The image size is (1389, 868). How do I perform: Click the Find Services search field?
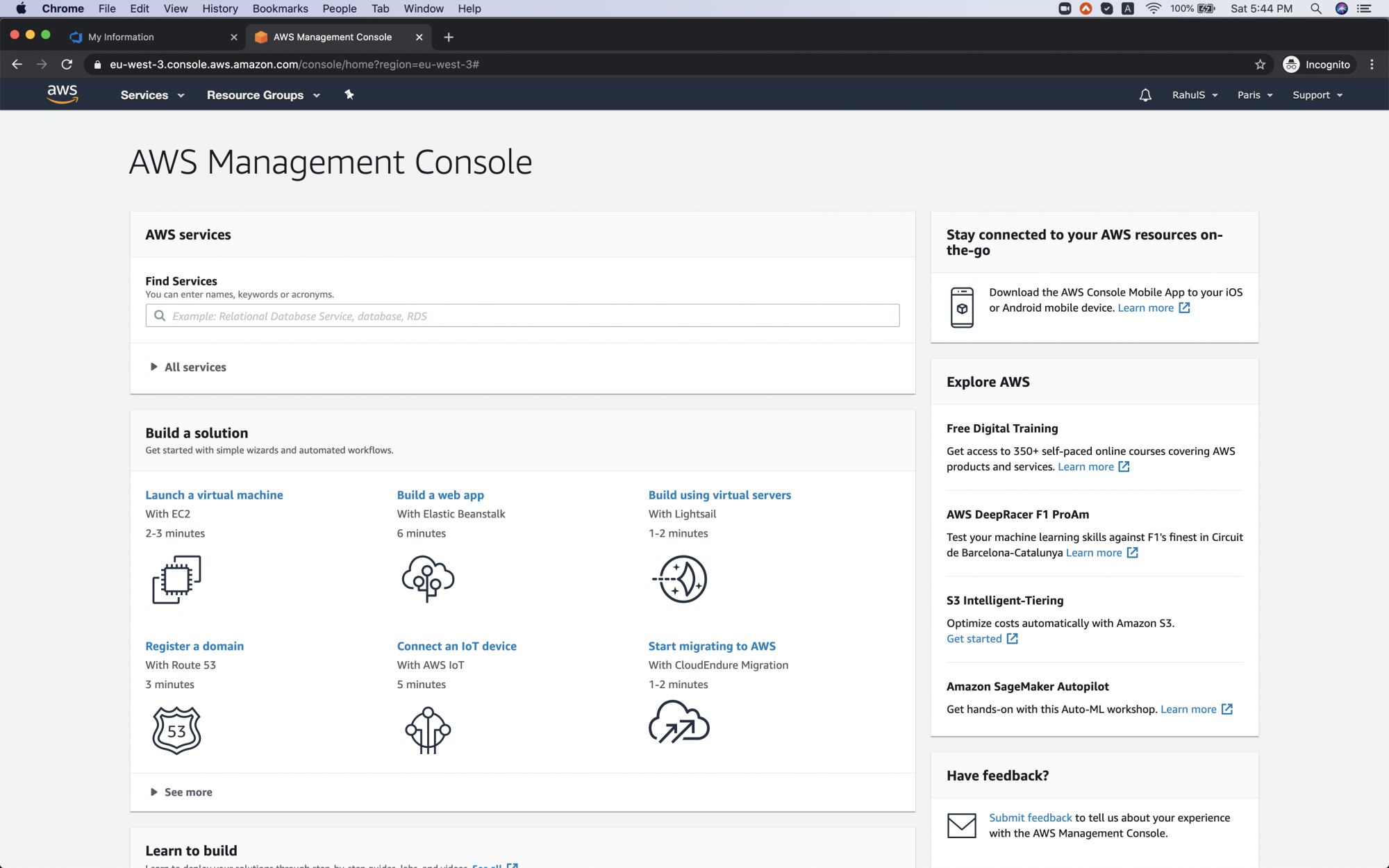coord(522,315)
